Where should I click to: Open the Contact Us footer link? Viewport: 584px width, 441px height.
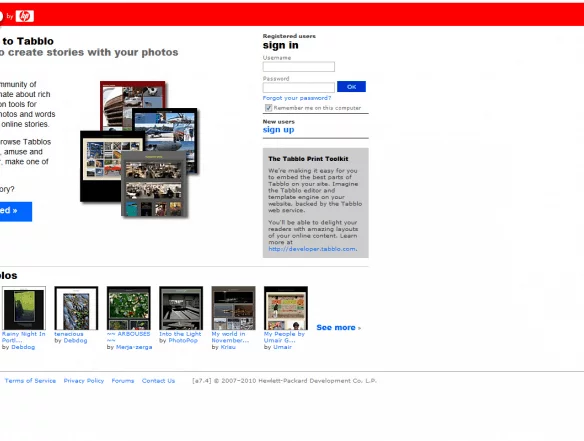[158, 381]
